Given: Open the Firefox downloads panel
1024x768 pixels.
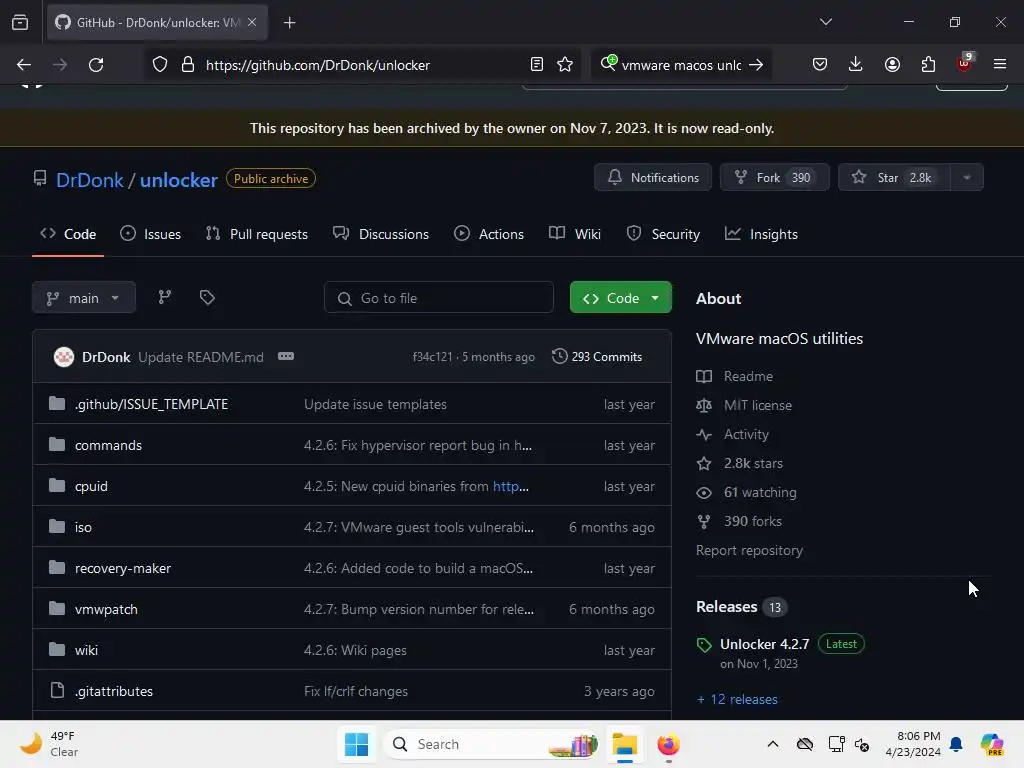Looking at the screenshot, I should (x=856, y=65).
